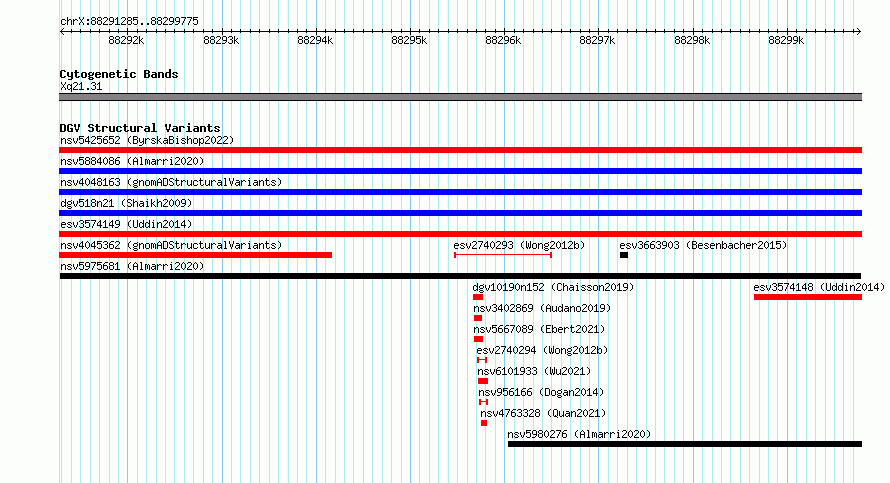Screen dimensions: 890x483
Task: Open the esv2740294 (Wong2012b) label
Action: point(542,350)
